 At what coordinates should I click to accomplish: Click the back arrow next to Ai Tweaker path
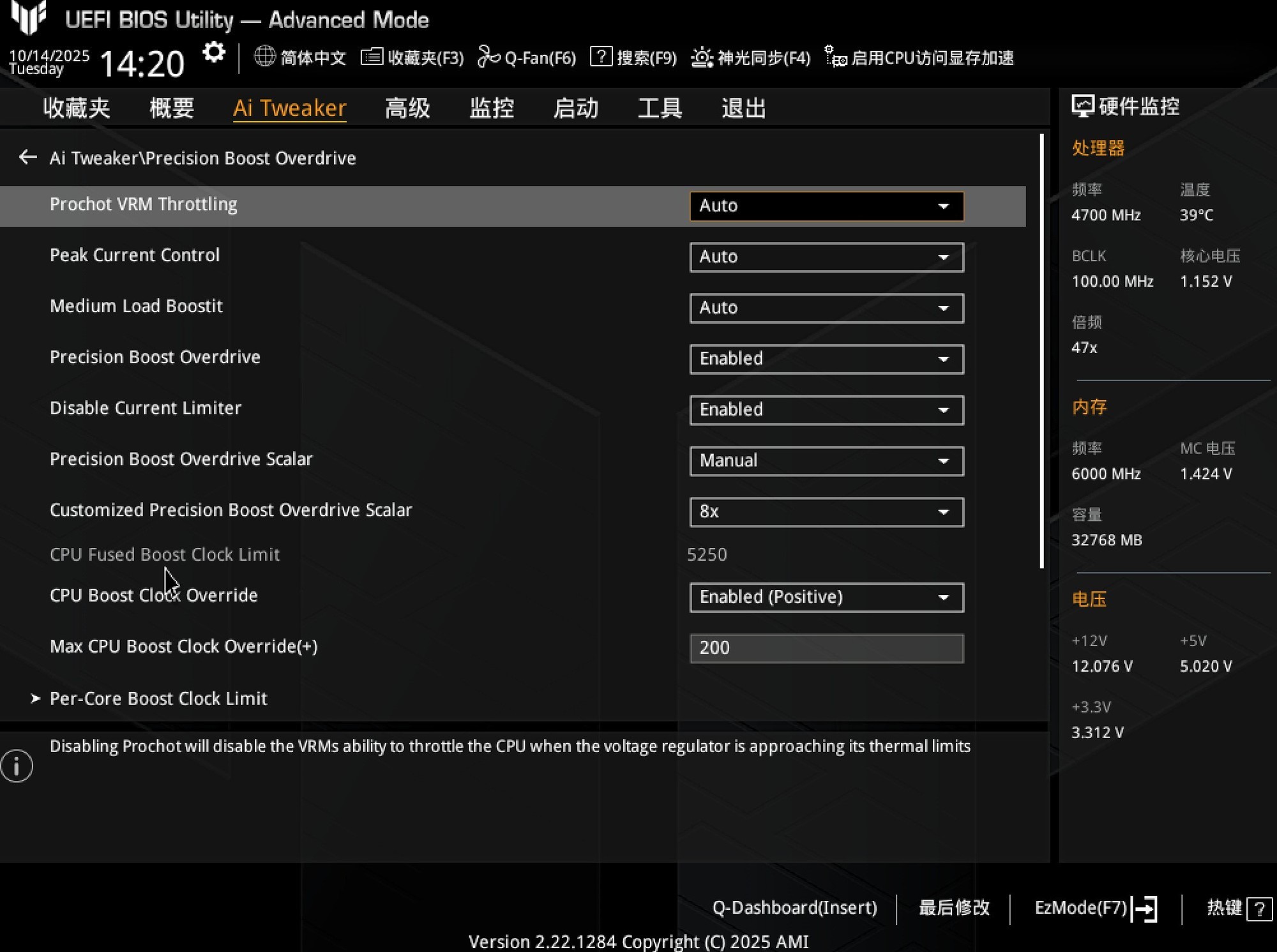coord(27,157)
